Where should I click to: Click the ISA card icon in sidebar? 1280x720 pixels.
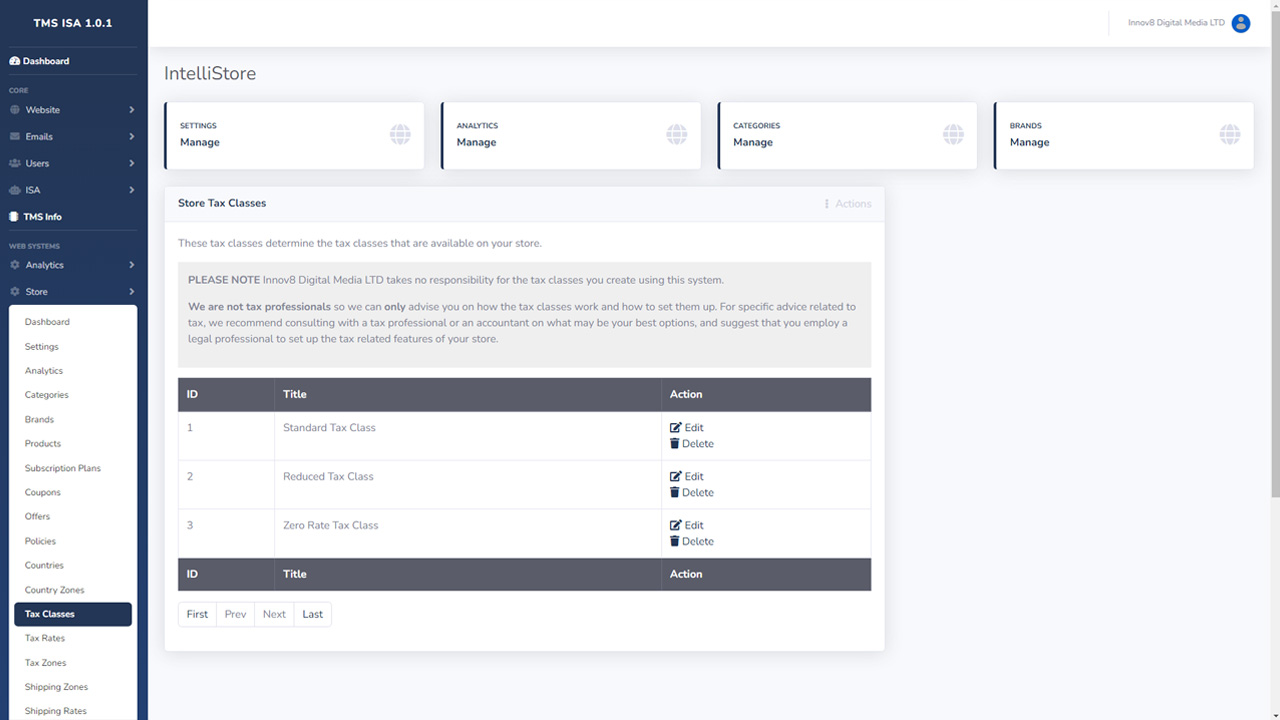15,190
